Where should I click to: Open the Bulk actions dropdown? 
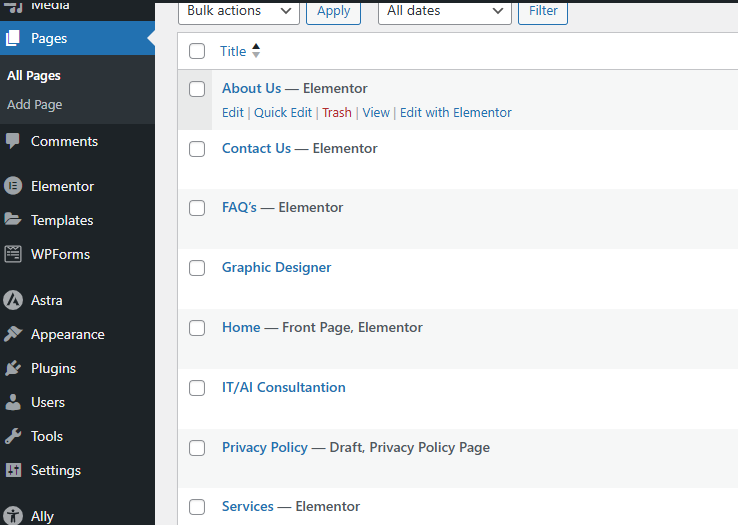click(238, 11)
